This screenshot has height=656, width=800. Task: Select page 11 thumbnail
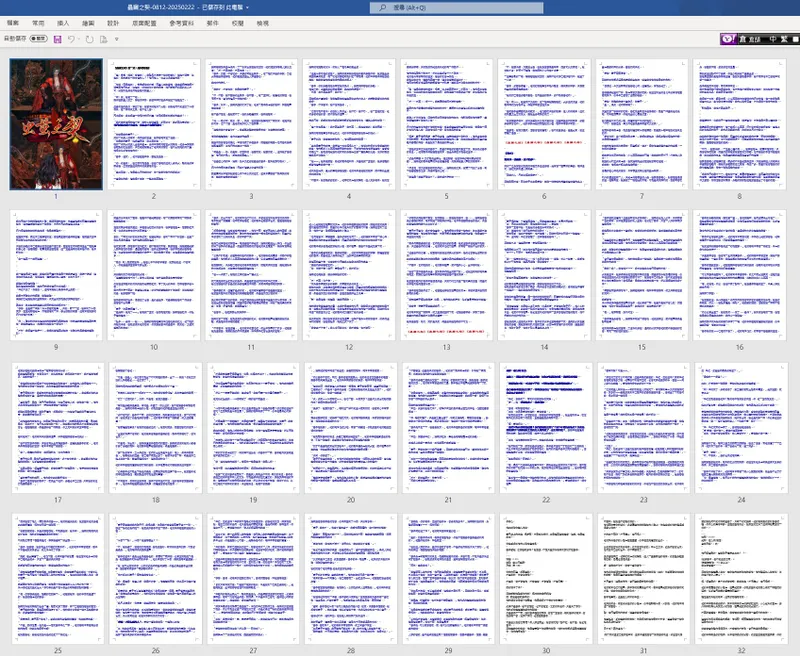tap(252, 275)
